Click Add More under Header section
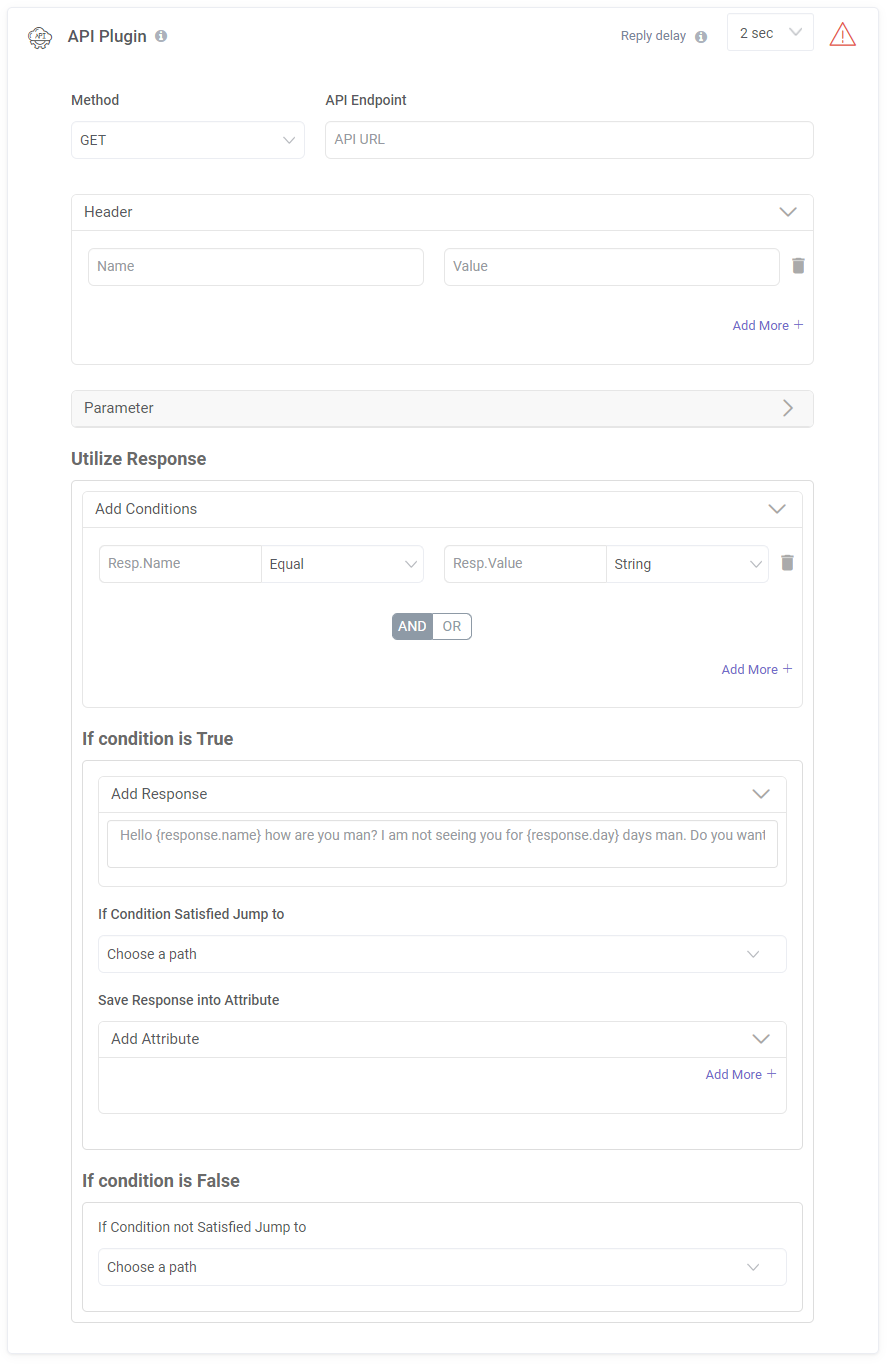 [x=767, y=325]
